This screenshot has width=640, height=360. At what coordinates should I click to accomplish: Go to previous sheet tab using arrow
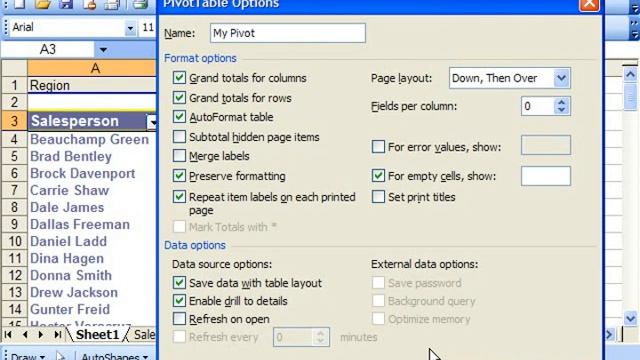pos(25,335)
